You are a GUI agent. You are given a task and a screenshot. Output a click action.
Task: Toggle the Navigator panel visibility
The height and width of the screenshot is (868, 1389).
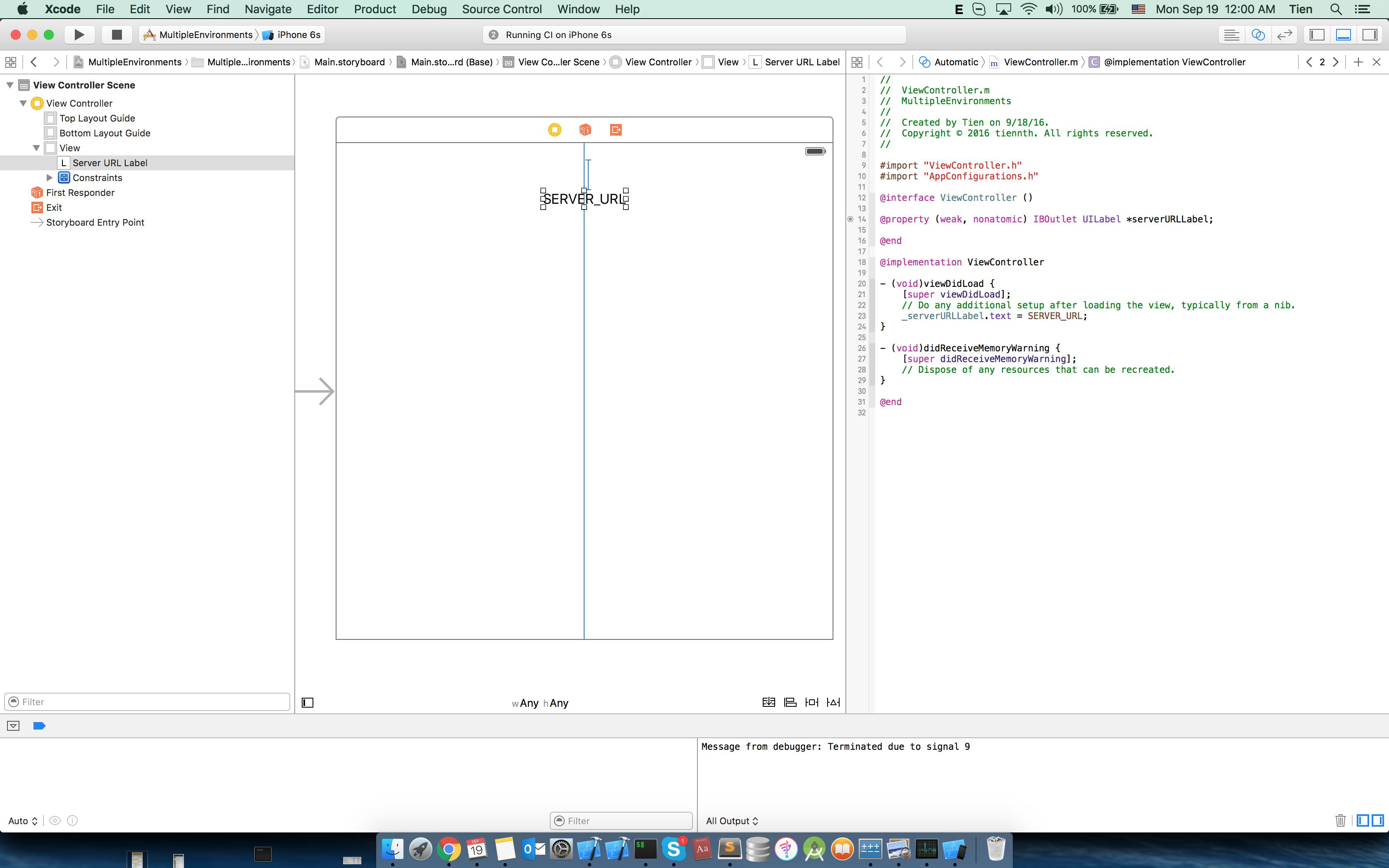[x=1317, y=34]
